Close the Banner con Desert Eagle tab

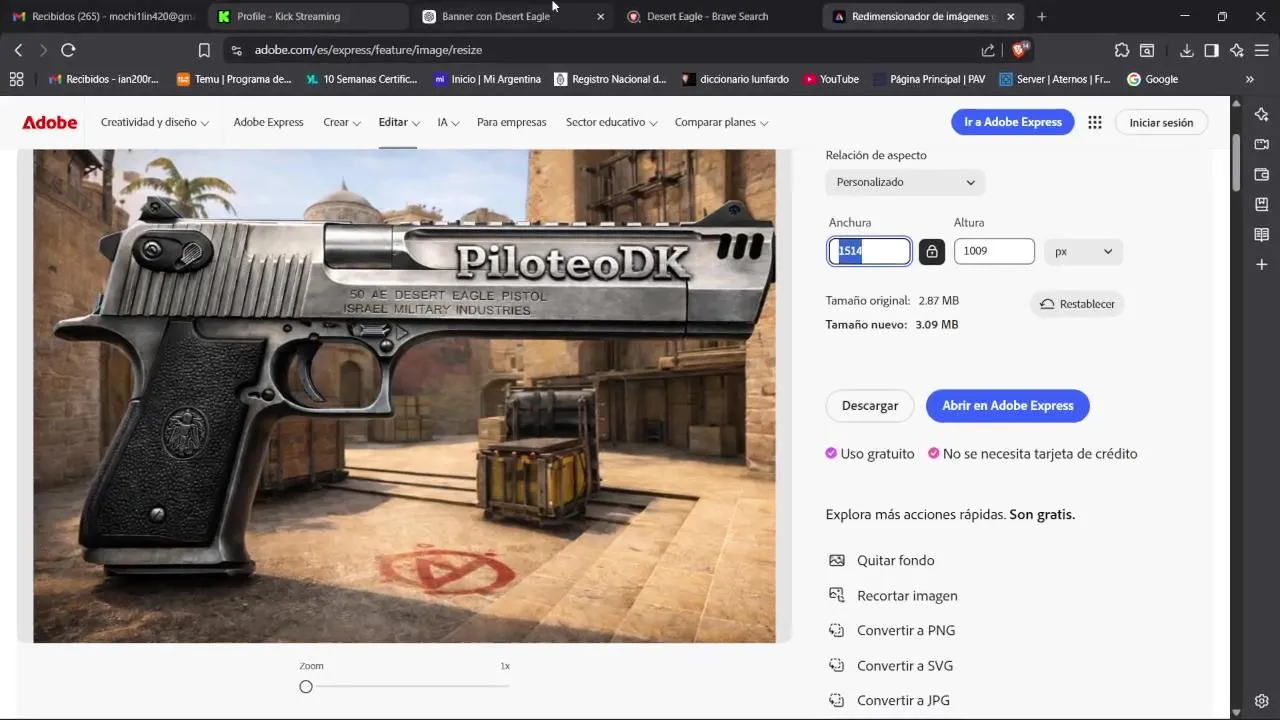pyautogui.click(x=600, y=17)
